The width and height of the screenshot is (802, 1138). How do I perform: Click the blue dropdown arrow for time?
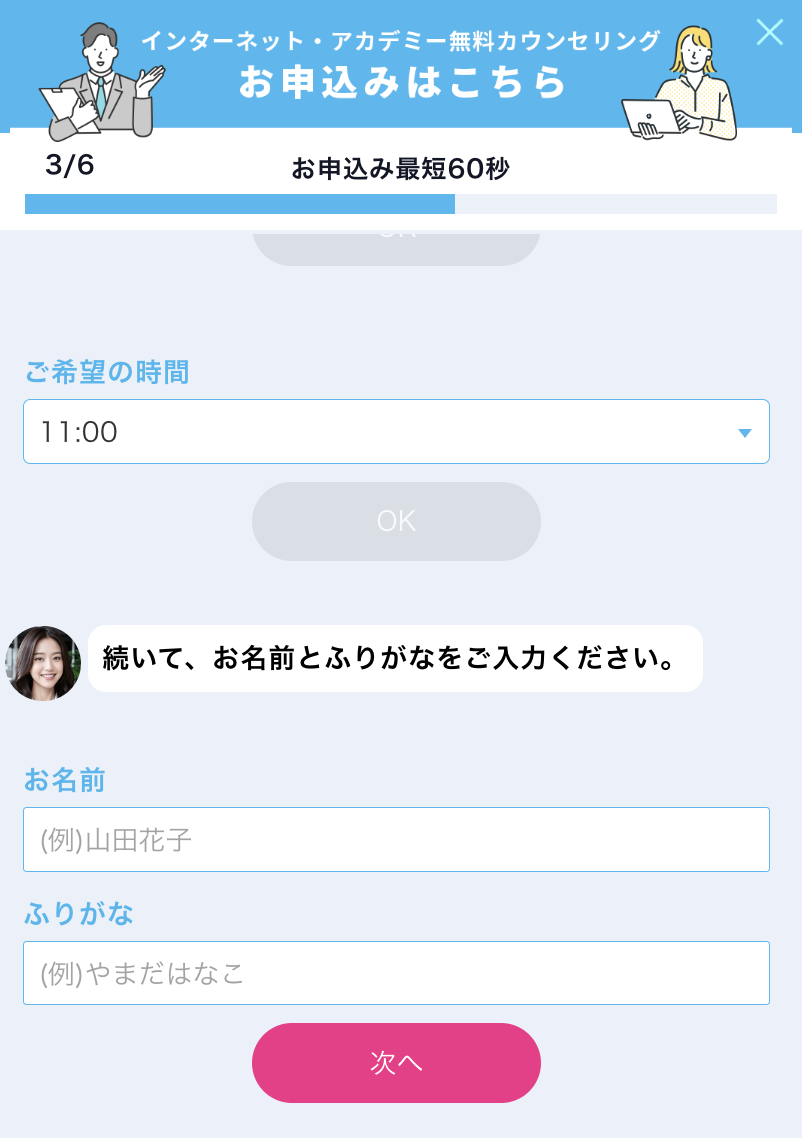pyautogui.click(x=744, y=433)
